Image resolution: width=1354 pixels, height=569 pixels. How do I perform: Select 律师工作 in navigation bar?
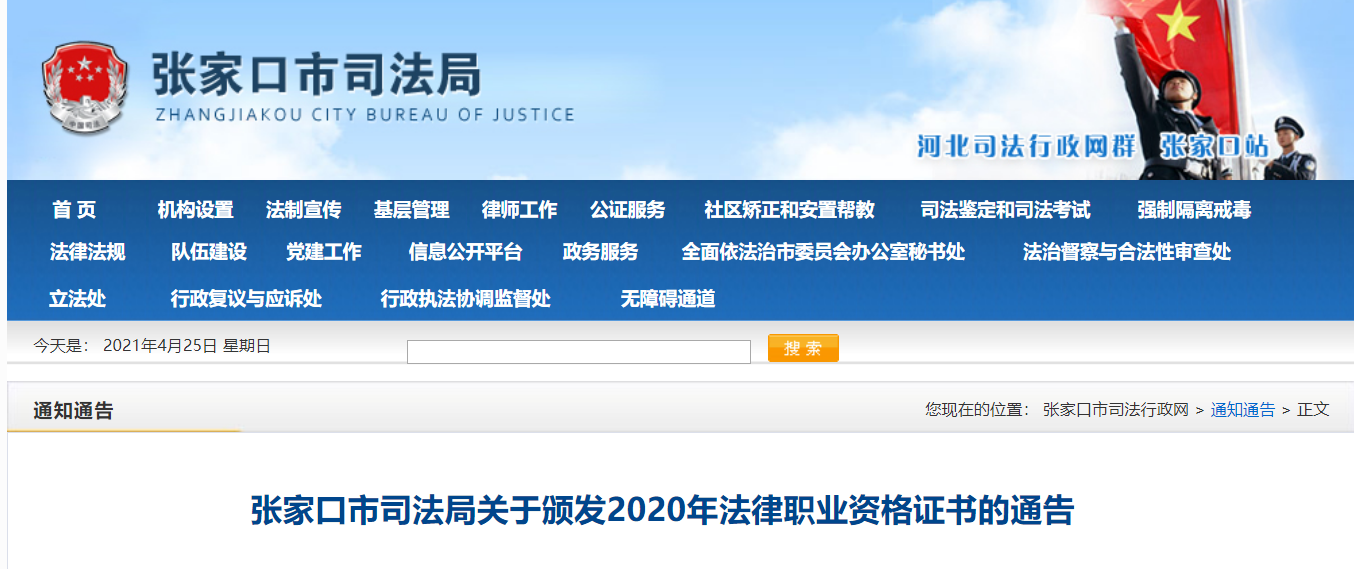(519, 210)
